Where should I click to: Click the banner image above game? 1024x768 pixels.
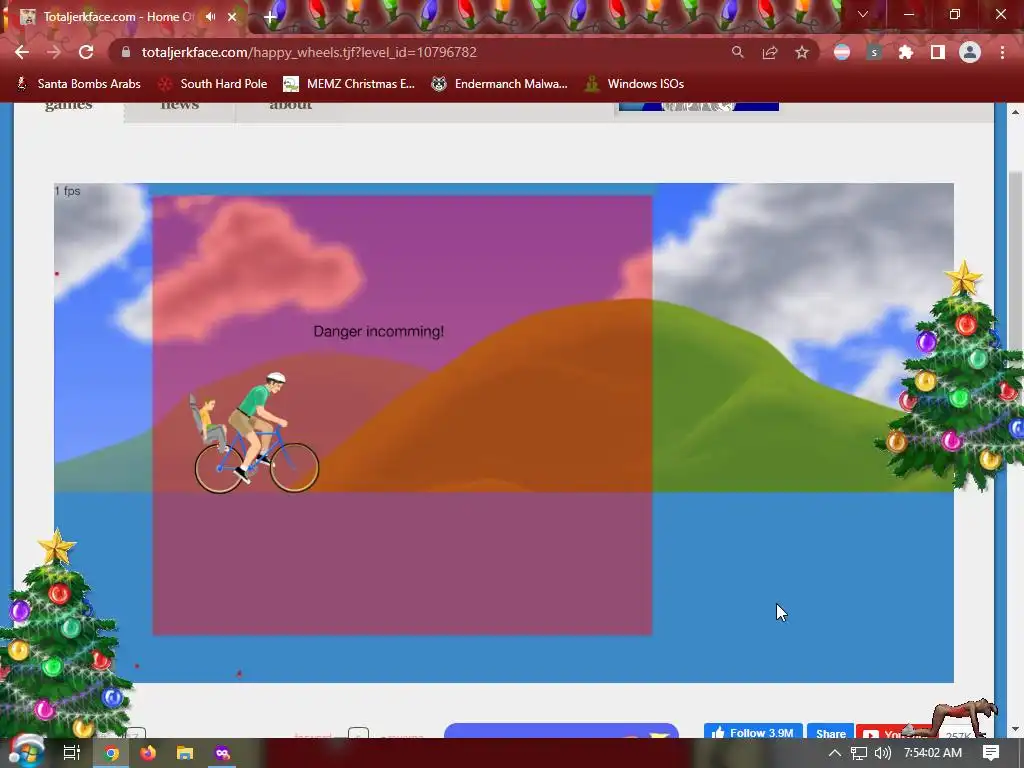[699, 106]
